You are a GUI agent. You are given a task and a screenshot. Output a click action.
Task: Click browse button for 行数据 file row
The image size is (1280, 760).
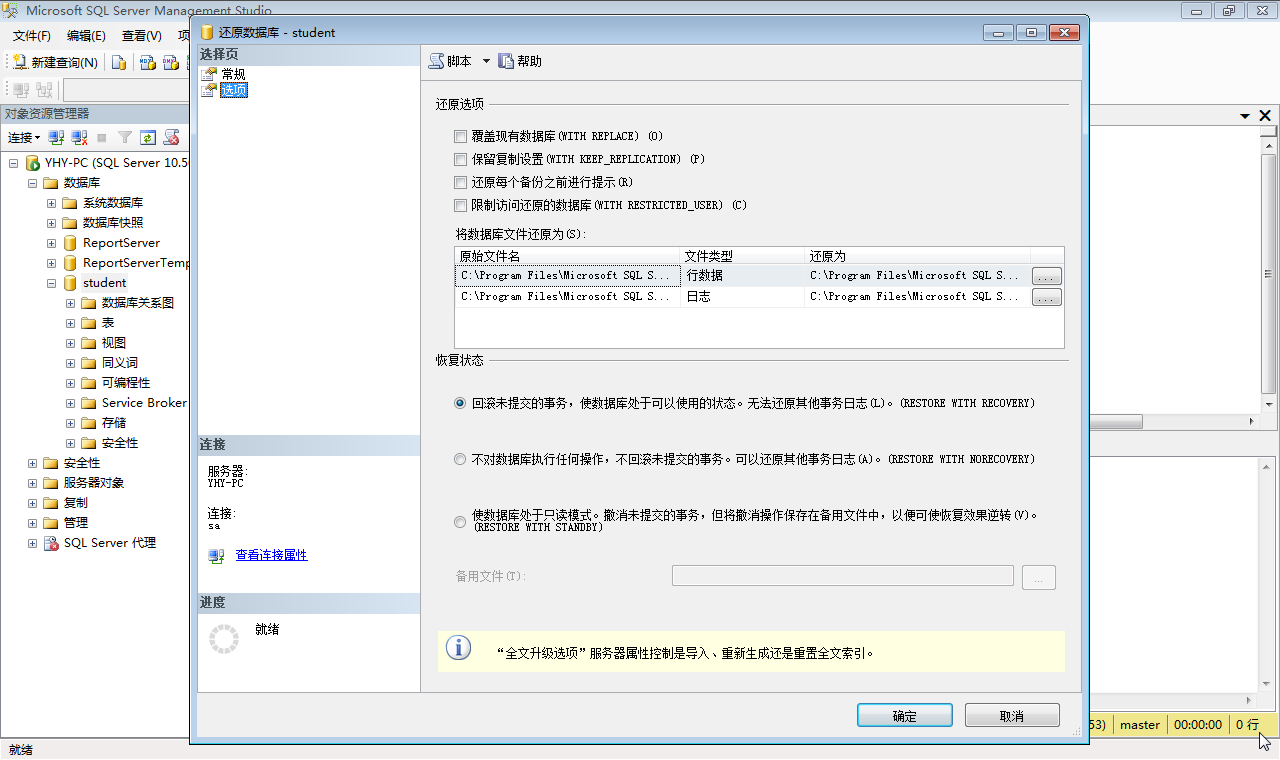[1046, 276]
